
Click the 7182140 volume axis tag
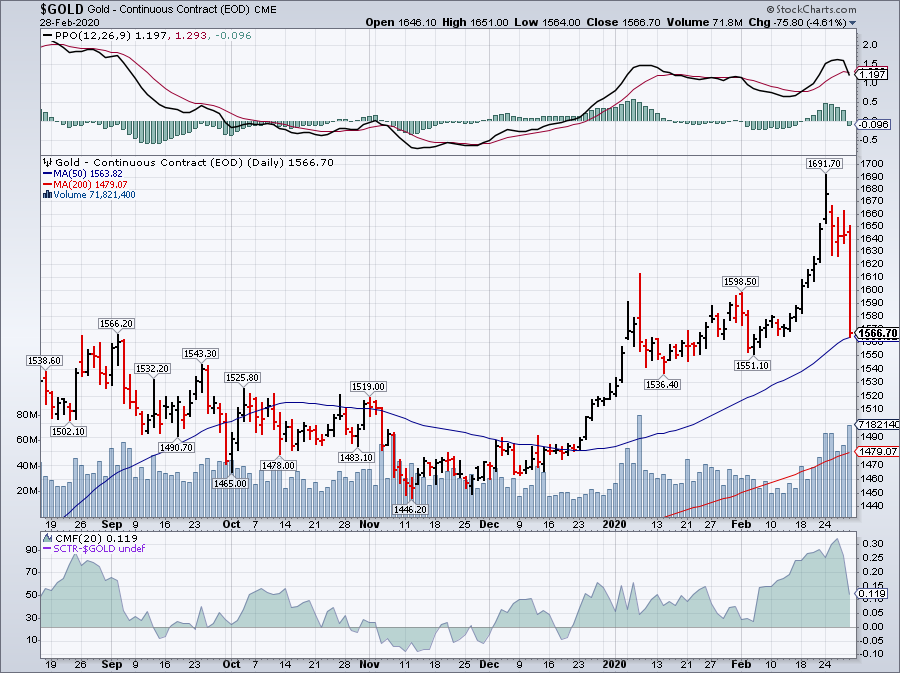coord(878,425)
